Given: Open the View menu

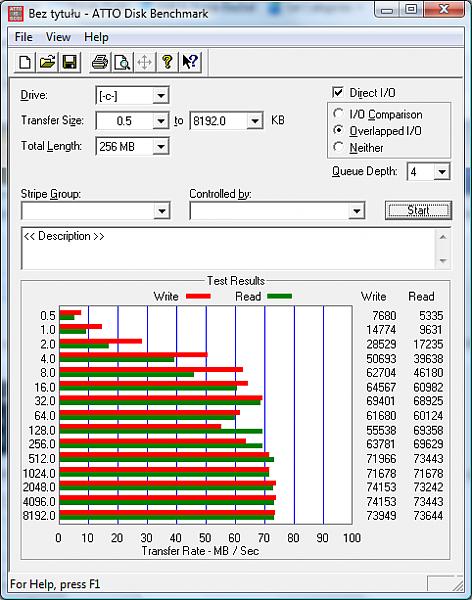Looking at the screenshot, I should tap(58, 37).
